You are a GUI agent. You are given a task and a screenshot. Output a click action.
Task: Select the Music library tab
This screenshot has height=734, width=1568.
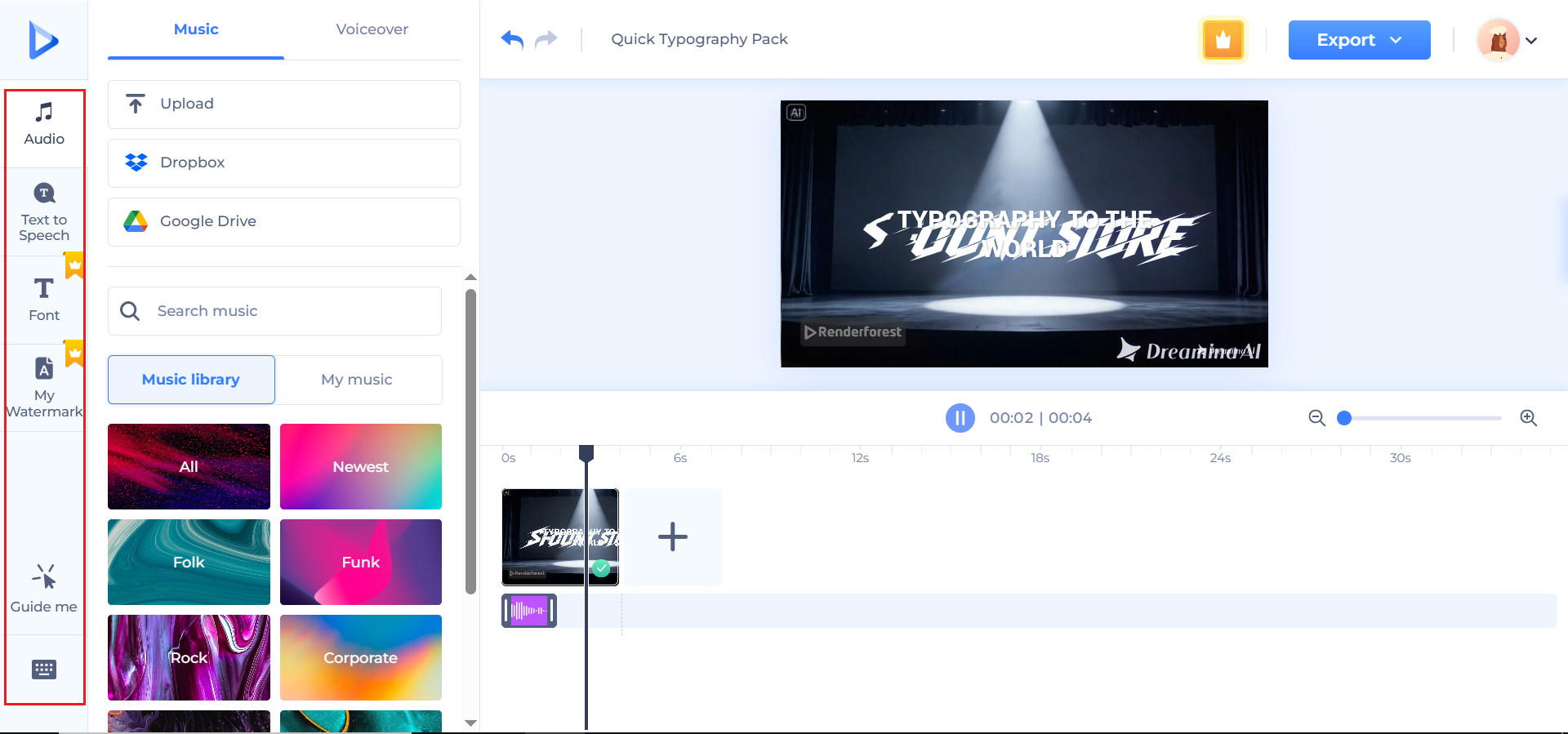191,380
